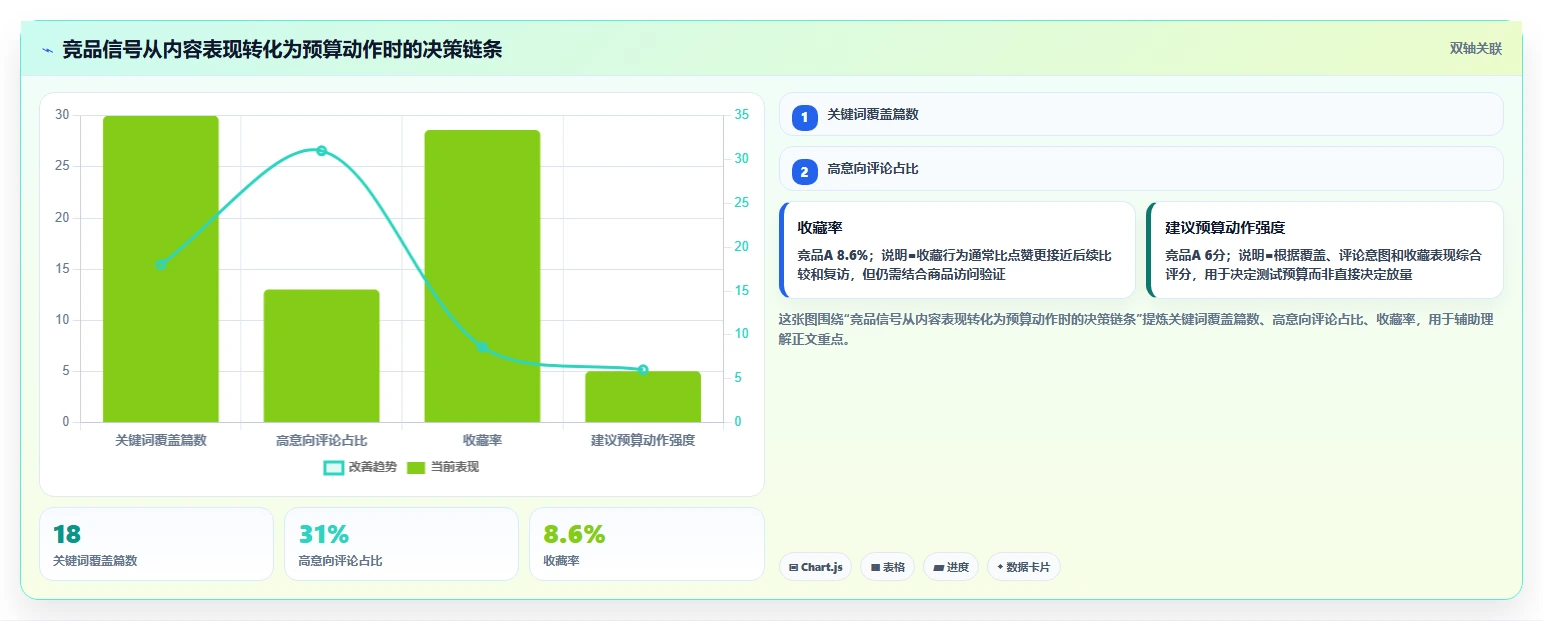1543x621 pixels.
Task: Click the 高意向评论占比 x-axis label
Action: (x=322, y=440)
